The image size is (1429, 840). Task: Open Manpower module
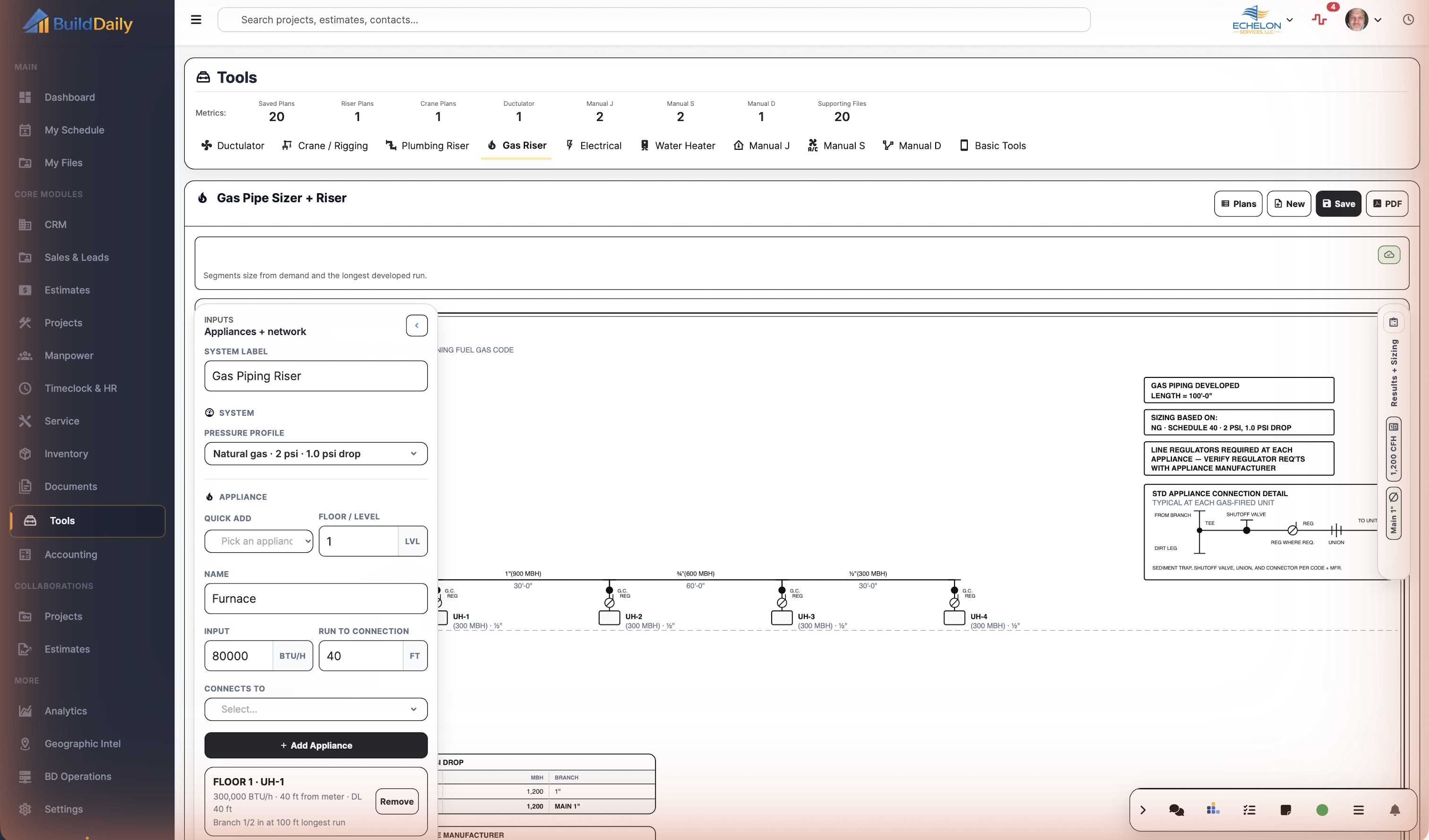click(87, 356)
